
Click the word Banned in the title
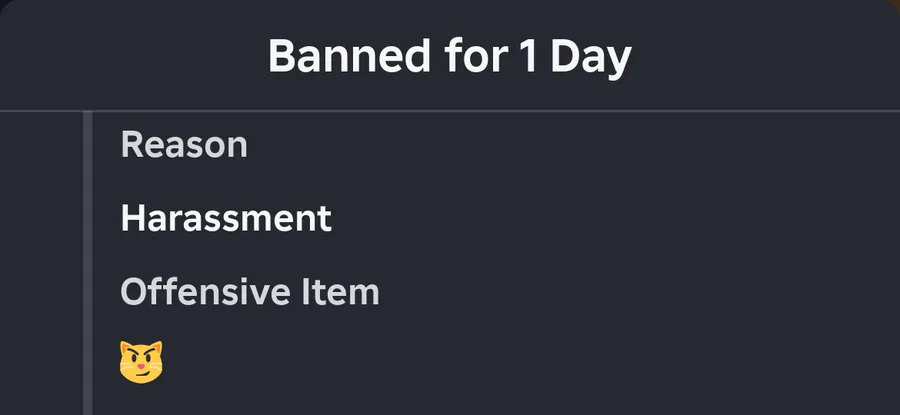pyautogui.click(x=349, y=56)
